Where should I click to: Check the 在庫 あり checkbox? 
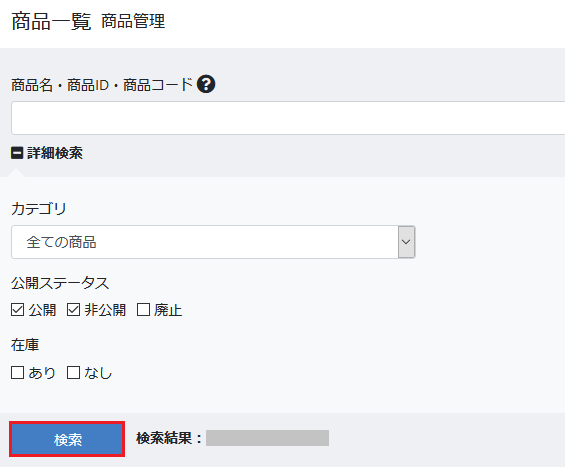click(17, 373)
